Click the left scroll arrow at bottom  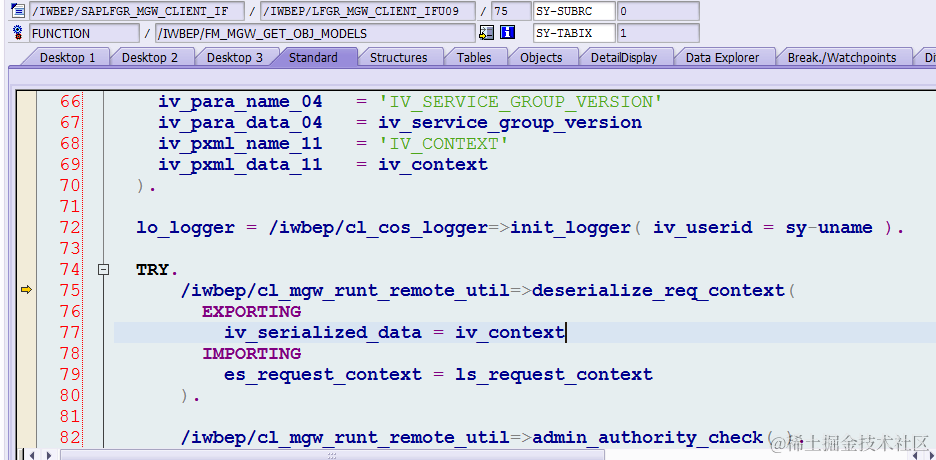click(33, 455)
